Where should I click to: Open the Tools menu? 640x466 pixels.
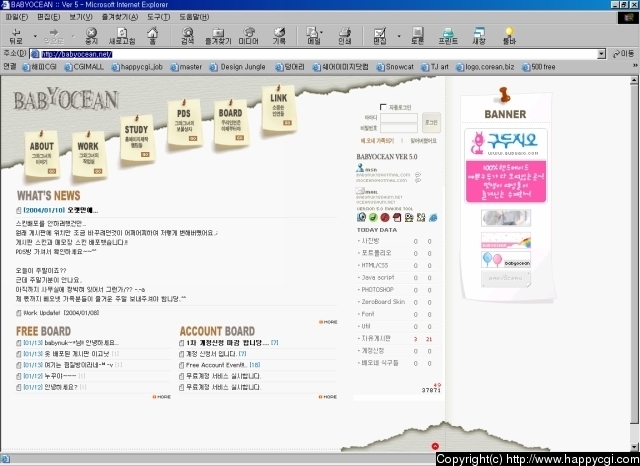click(x=158, y=17)
